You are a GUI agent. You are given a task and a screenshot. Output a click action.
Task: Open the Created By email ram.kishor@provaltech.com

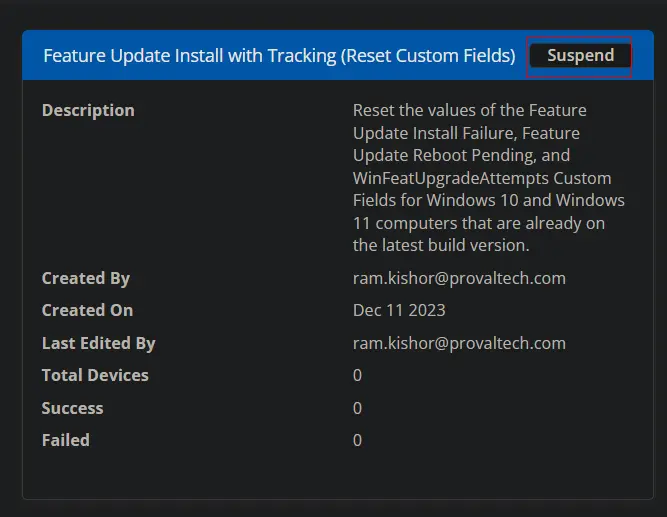coord(459,278)
